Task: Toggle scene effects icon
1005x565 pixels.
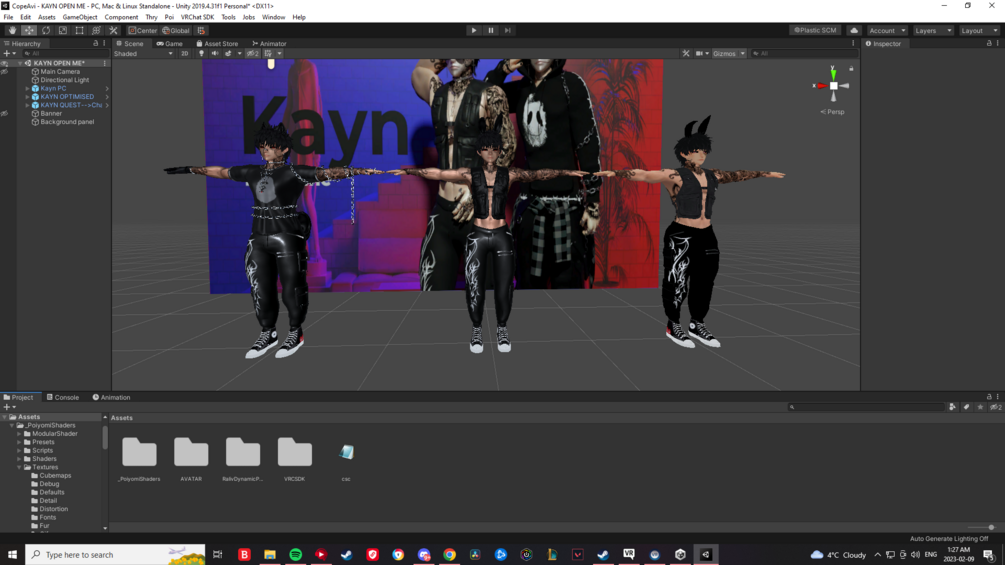Action: [x=228, y=54]
